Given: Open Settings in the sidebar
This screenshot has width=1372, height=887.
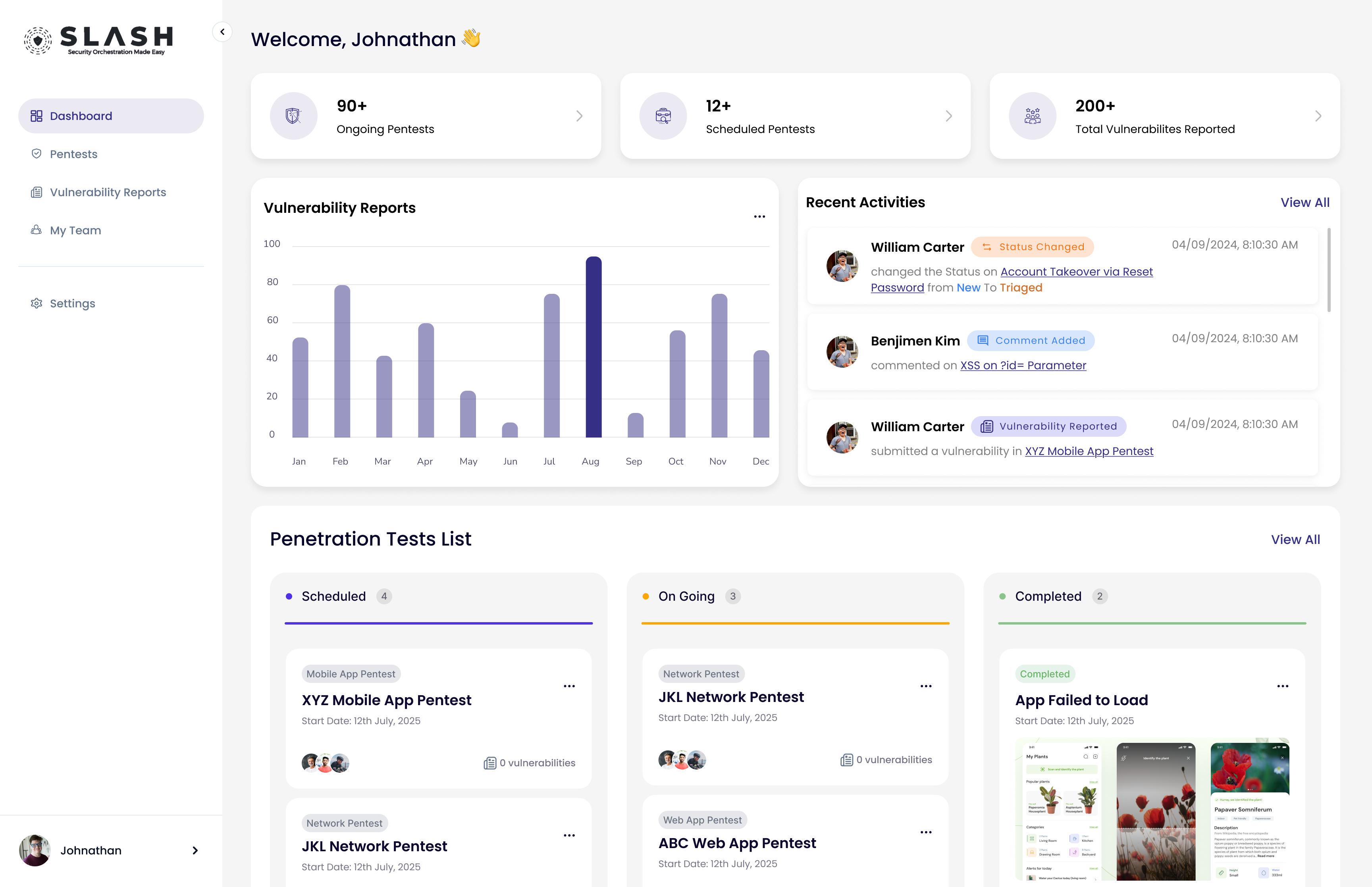Looking at the screenshot, I should pyautogui.click(x=63, y=303).
